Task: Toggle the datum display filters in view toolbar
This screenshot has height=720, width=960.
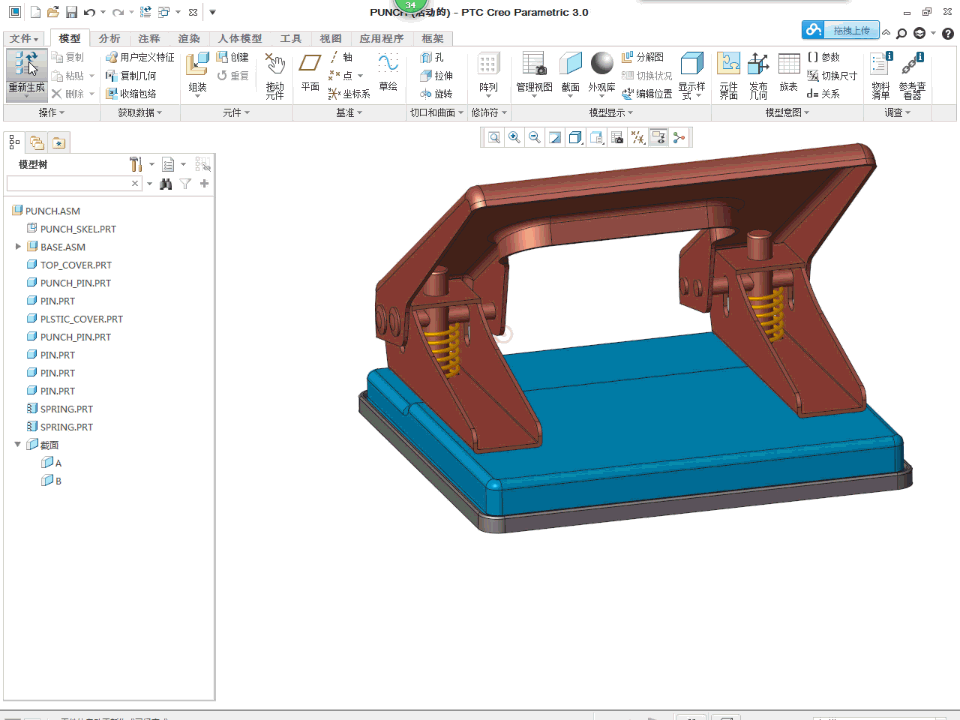Action: click(x=637, y=138)
